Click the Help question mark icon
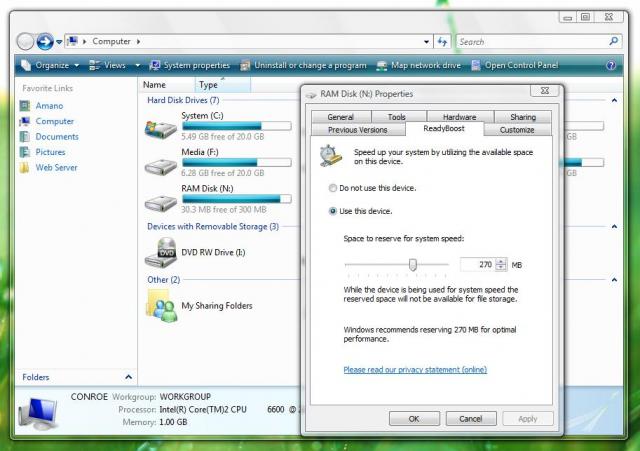The height and width of the screenshot is (451, 640). tap(611, 65)
